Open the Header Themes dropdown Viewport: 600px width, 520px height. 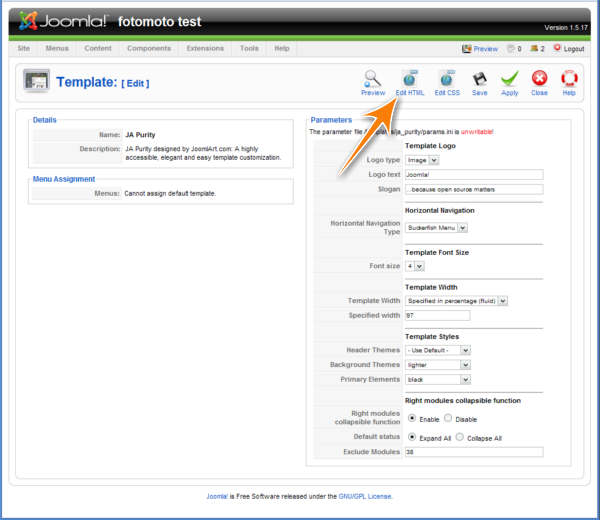(438, 350)
